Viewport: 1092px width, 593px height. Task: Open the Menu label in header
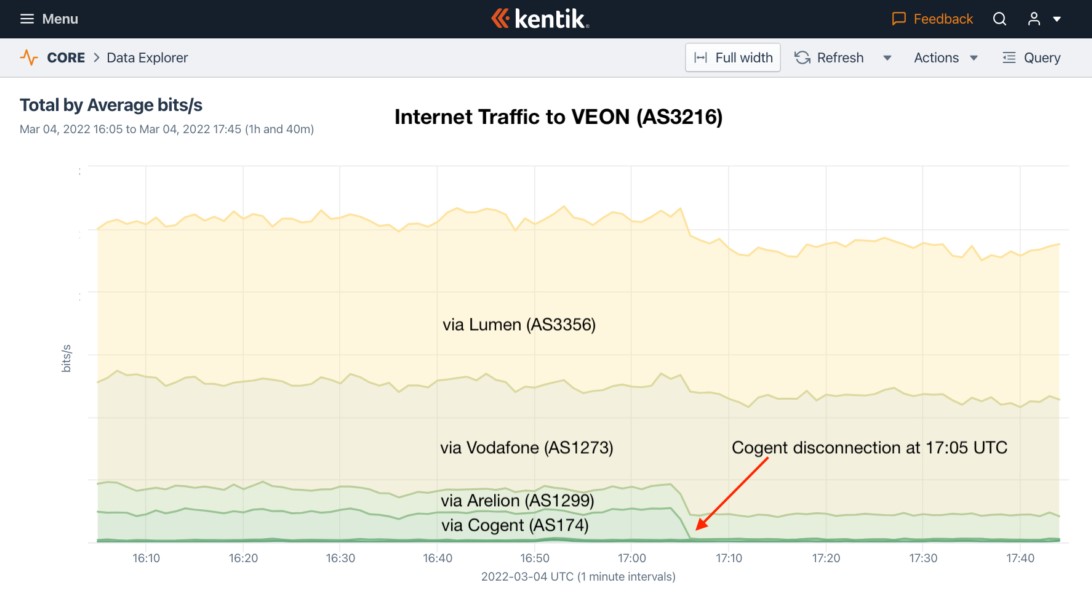[60, 19]
